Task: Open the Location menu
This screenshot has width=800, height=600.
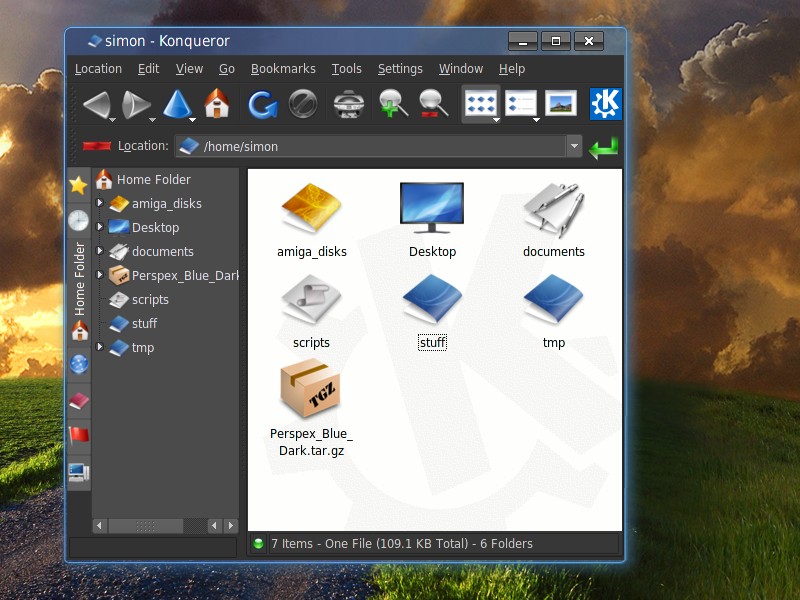Action: click(98, 69)
